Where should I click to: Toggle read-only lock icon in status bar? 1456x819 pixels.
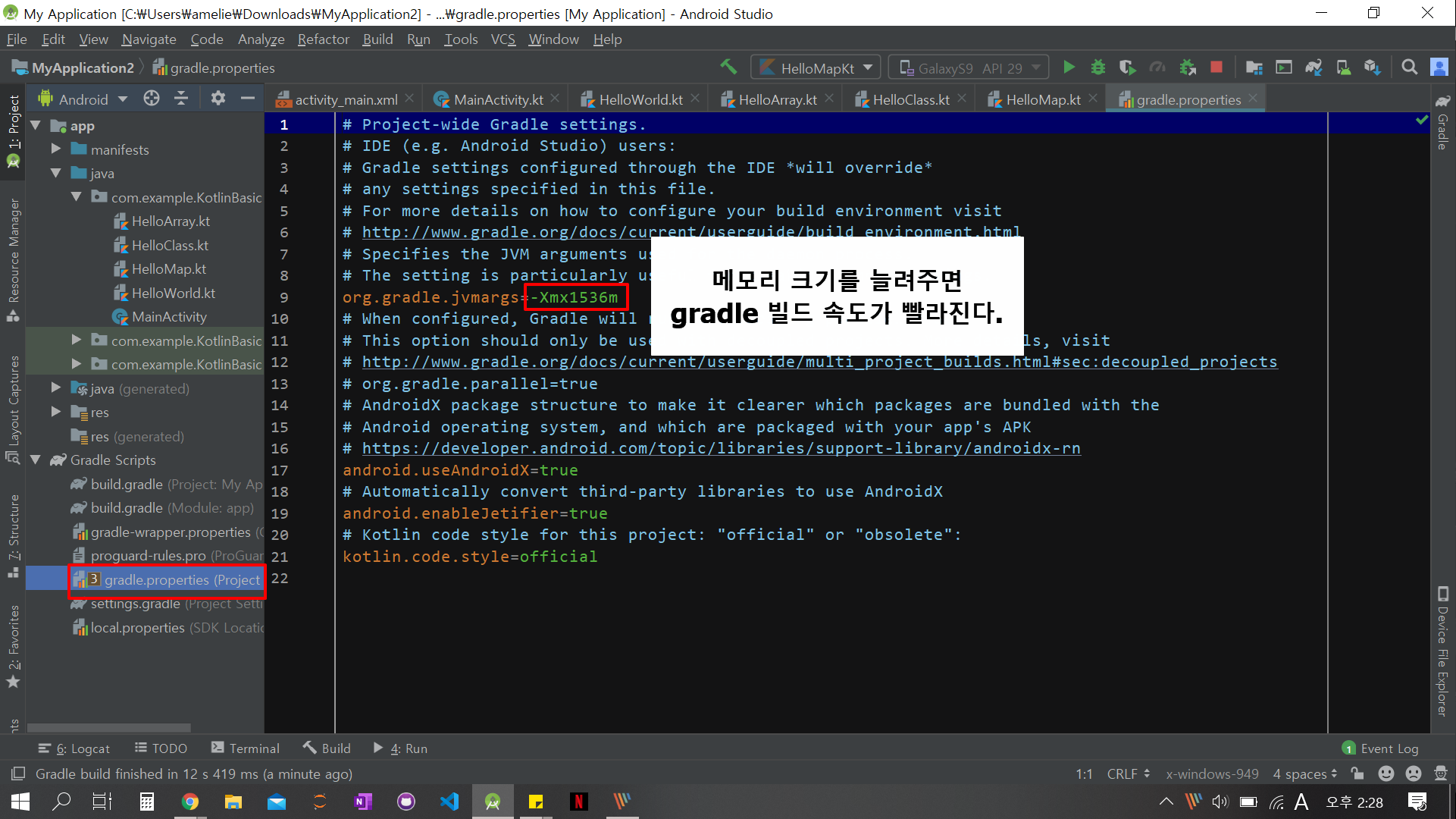(1357, 773)
